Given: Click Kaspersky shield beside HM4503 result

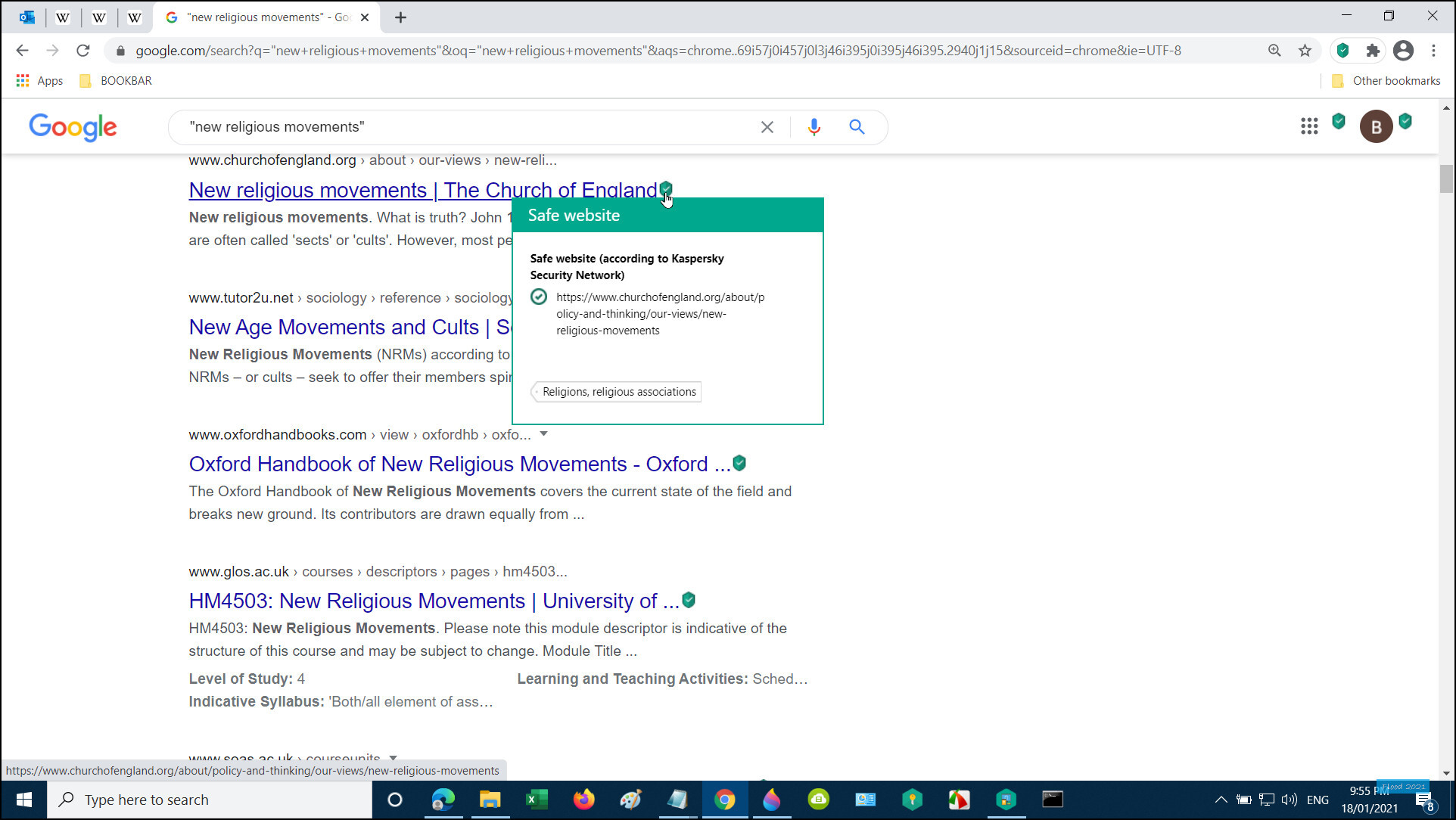Looking at the screenshot, I should click(x=689, y=600).
